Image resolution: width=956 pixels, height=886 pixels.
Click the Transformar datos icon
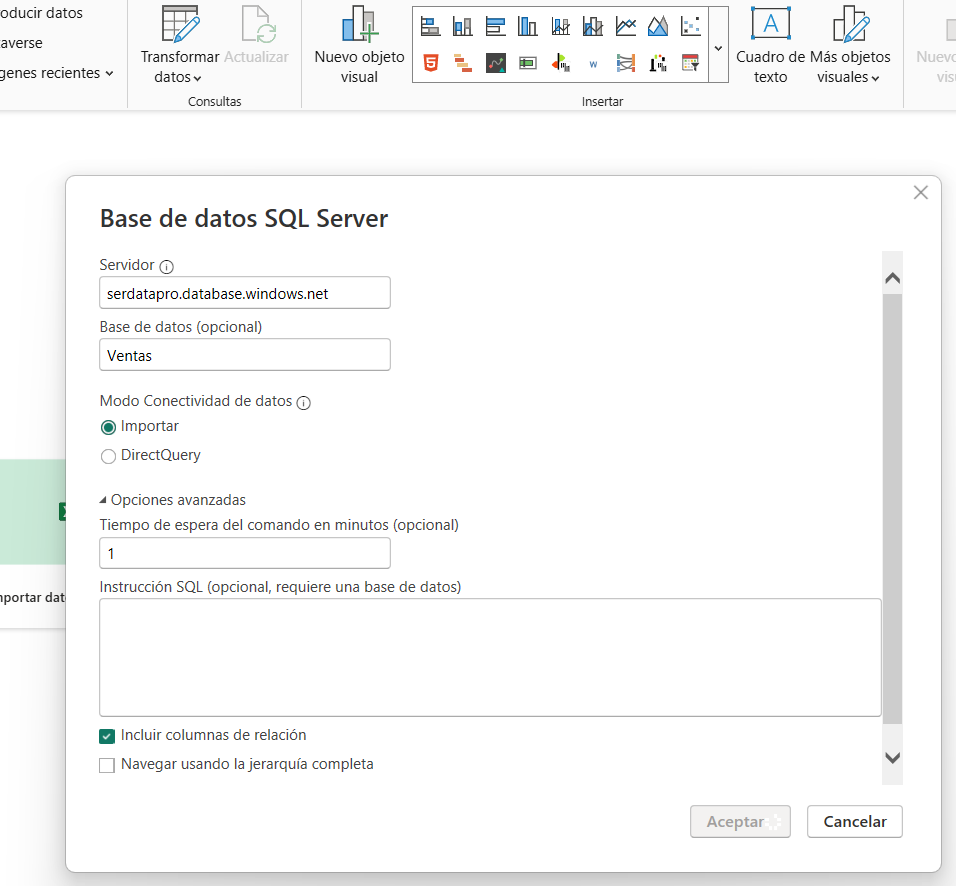[180, 24]
